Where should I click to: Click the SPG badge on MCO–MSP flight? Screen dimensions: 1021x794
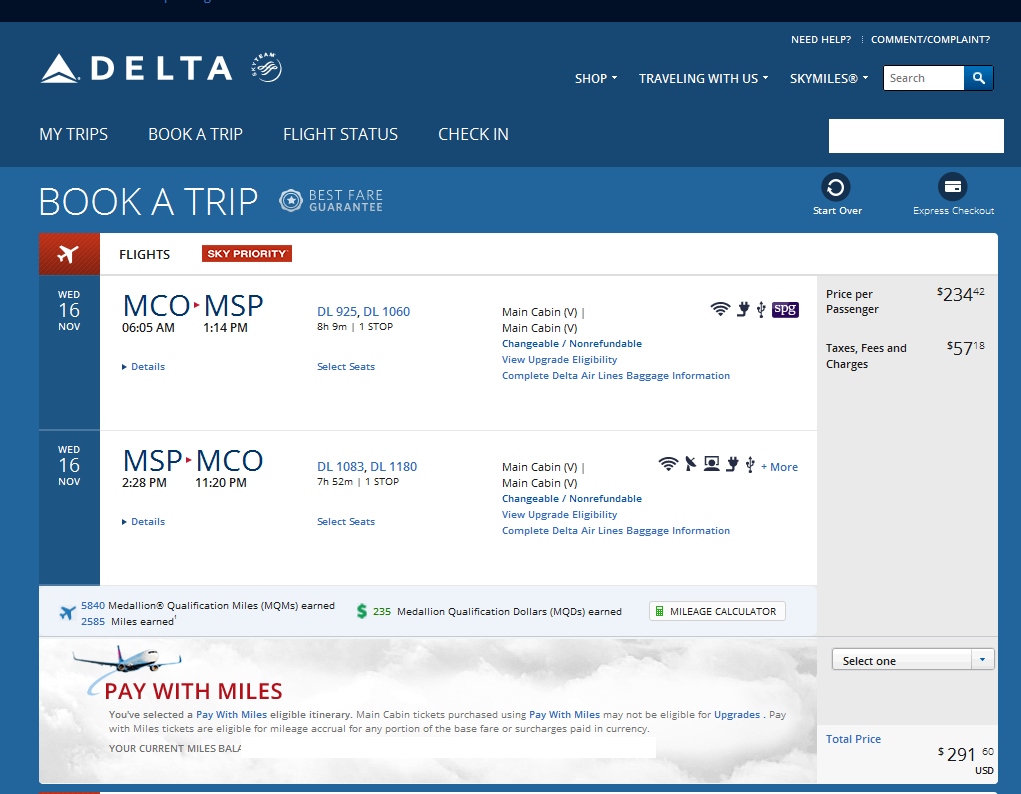(785, 310)
